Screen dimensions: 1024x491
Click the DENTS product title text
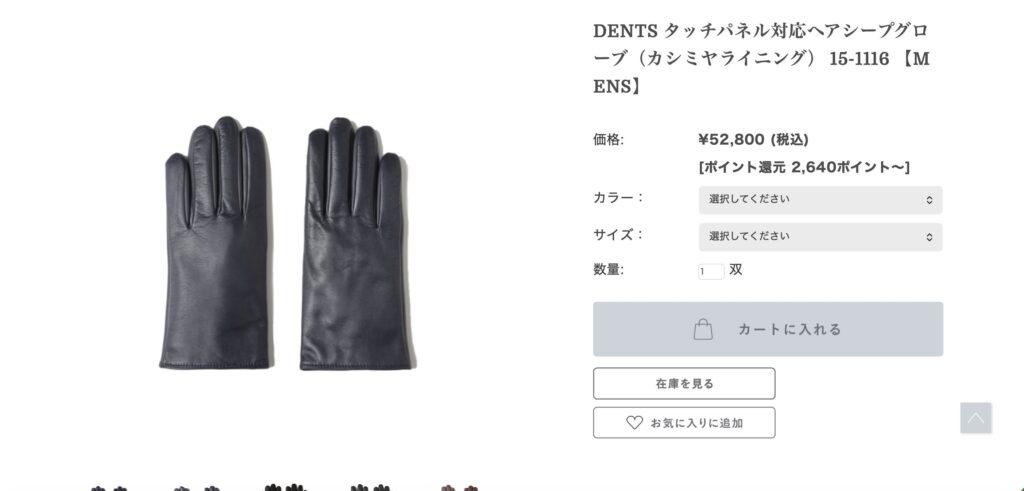point(761,58)
